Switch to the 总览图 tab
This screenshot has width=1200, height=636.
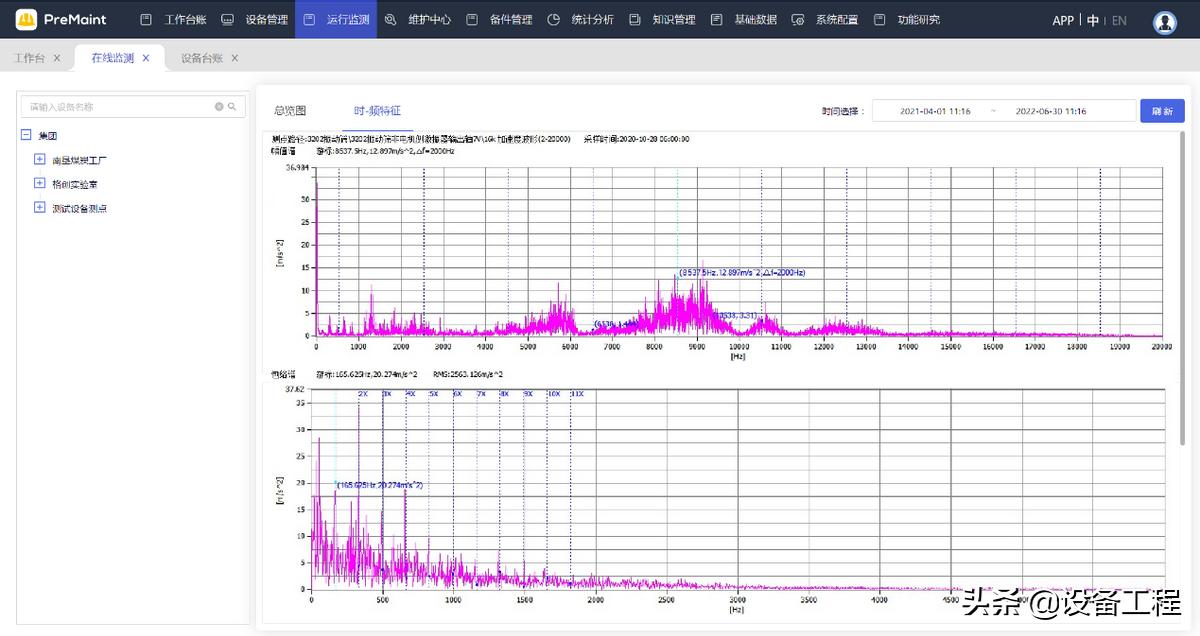290,111
